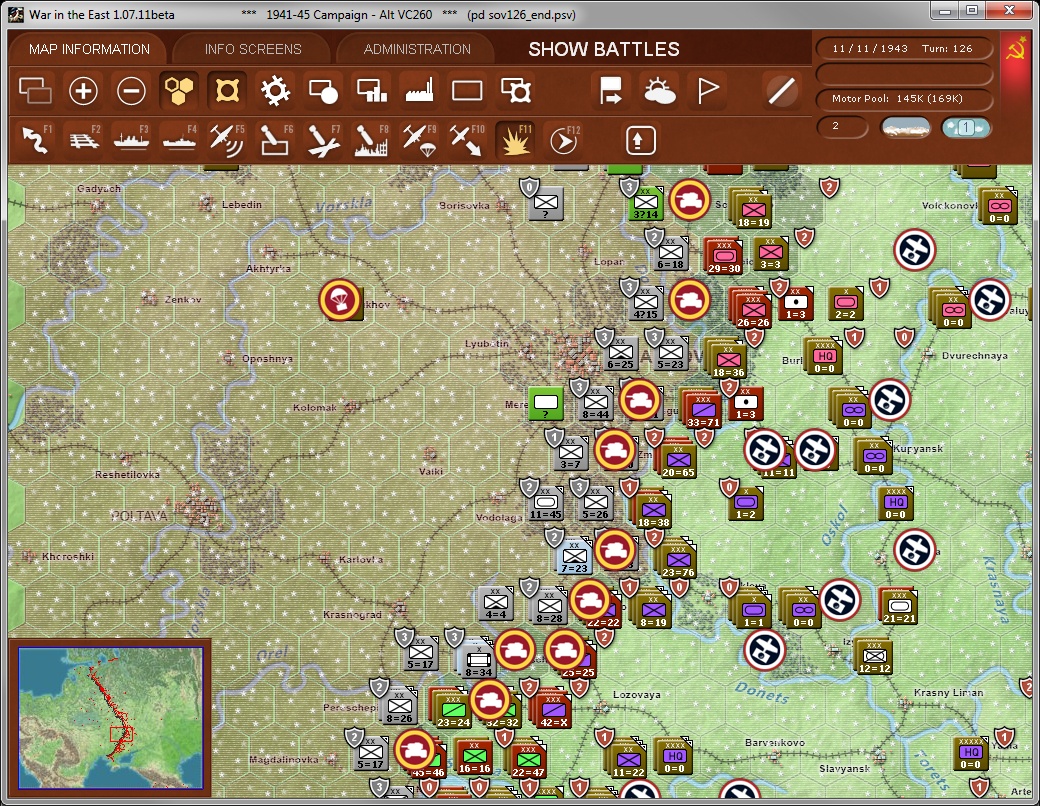Select the F9 air transport mode
Viewport: 1040px width, 806px height.
point(419,140)
